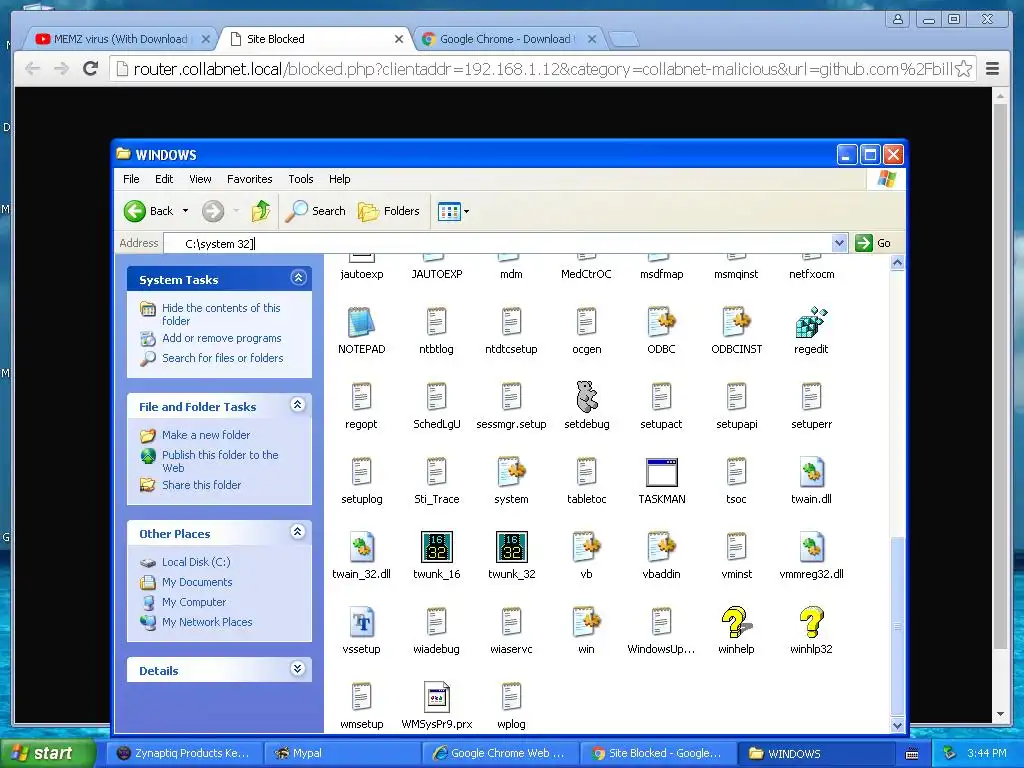Open the Edit menu
The image size is (1024, 768).
[x=164, y=179]
